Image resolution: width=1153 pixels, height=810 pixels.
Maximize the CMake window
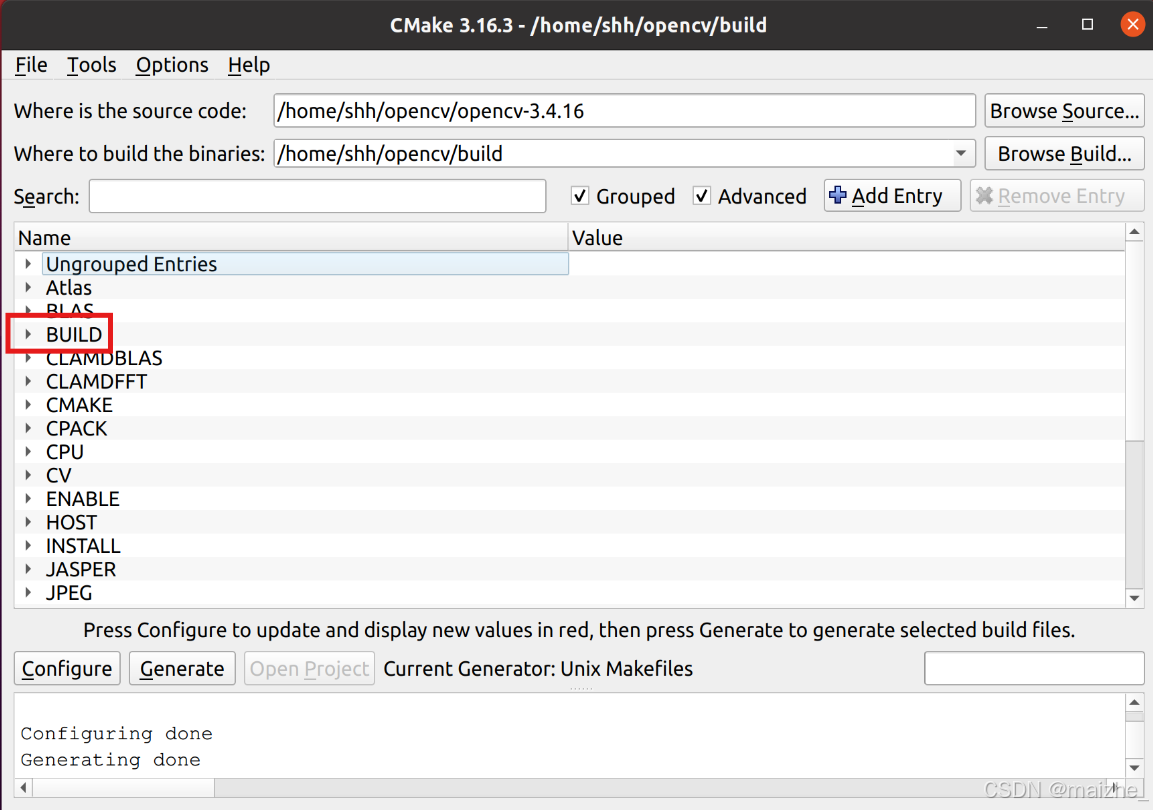(1088, 25)
